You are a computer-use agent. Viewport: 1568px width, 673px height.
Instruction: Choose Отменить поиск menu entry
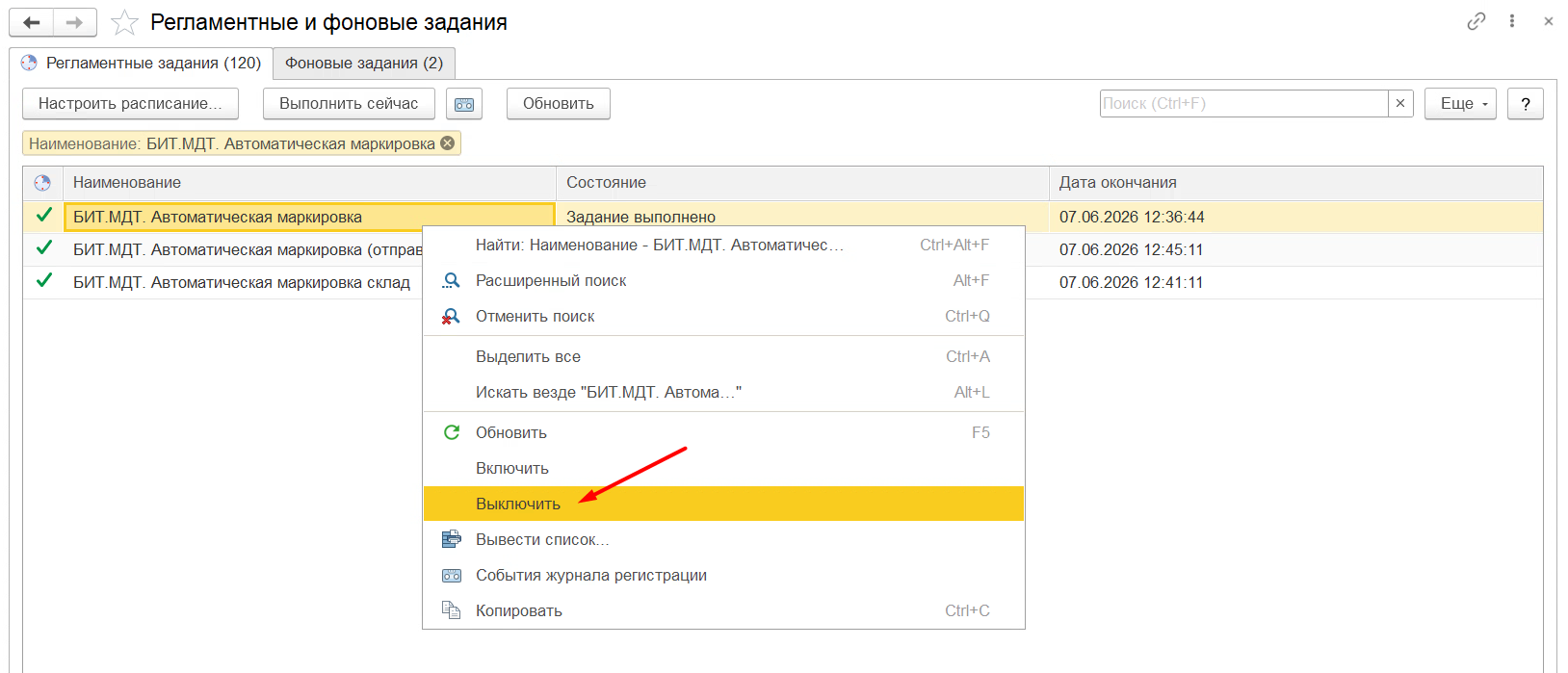(x=723, y=316)
